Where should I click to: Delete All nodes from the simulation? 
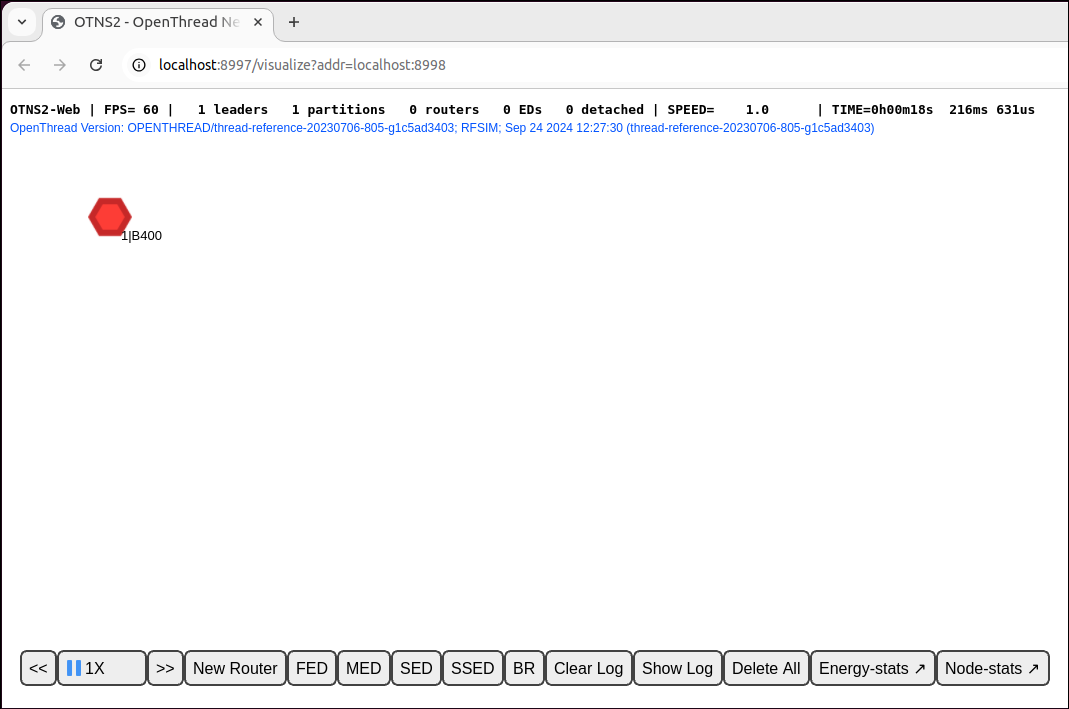(x=766, y=668)
